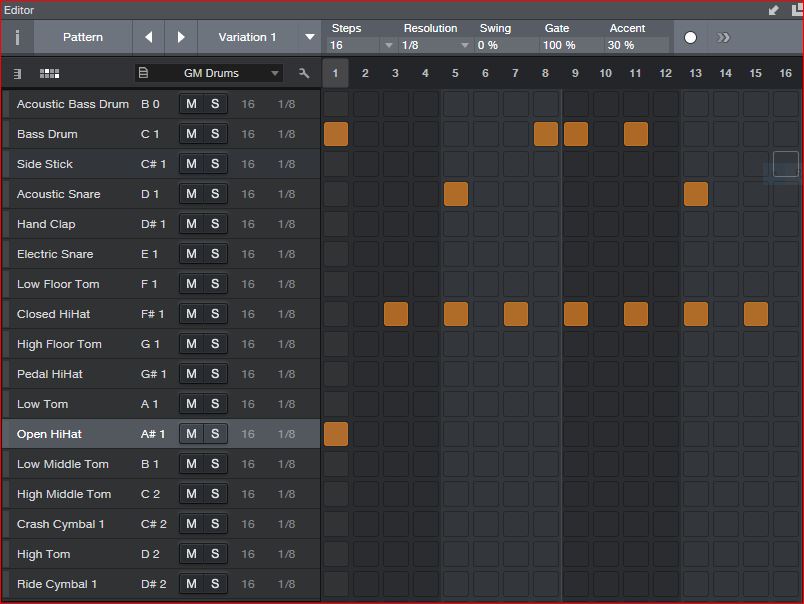Click the double-arrow auto-advance icon
Image resolution: width=804 pixels, height=604 pixels.
pyautogui.click(x=723, y=38)
